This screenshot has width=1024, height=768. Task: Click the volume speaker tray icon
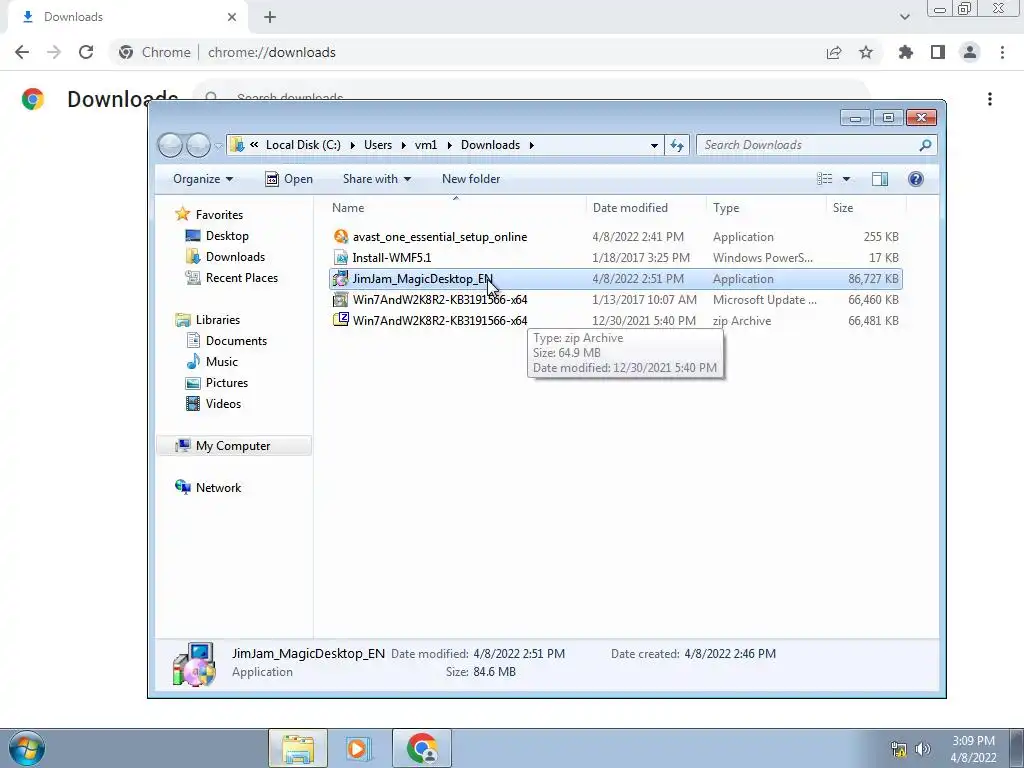923,748
